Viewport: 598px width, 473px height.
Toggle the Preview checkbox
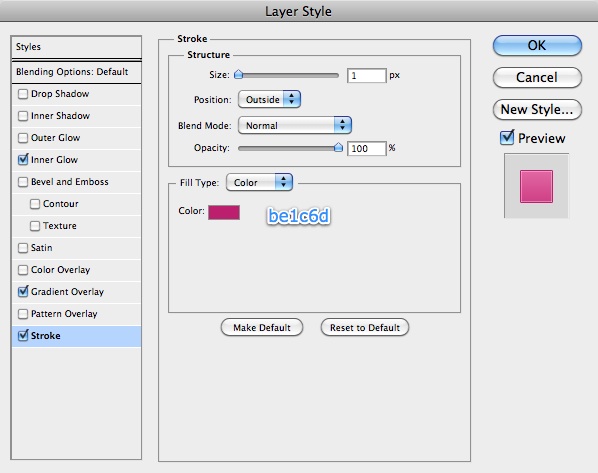point(507,138)
